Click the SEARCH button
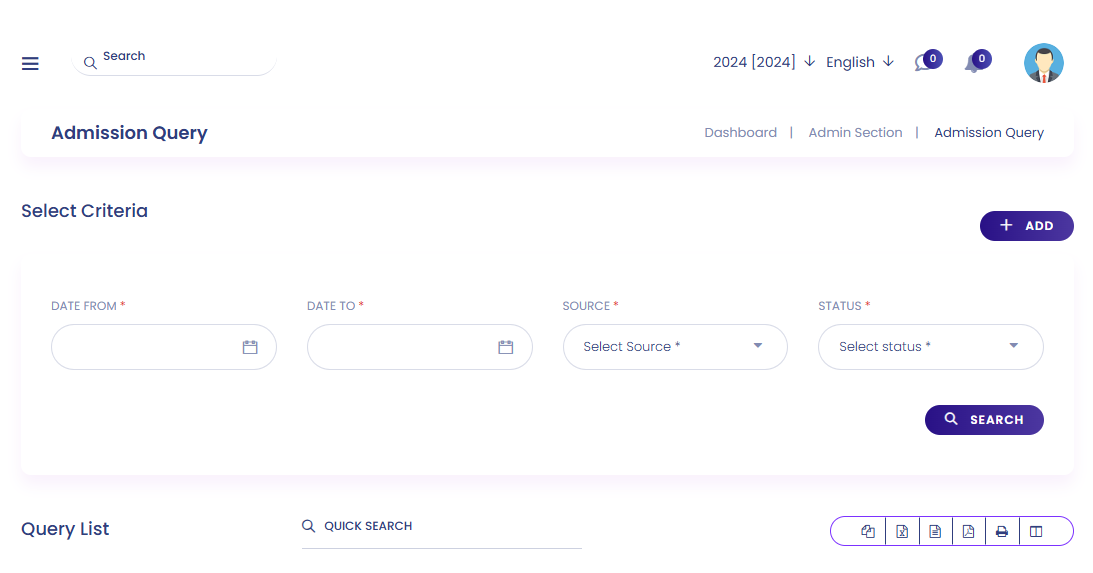The image size is (1093, 573). pyautogui.click(x=984, y=420)
